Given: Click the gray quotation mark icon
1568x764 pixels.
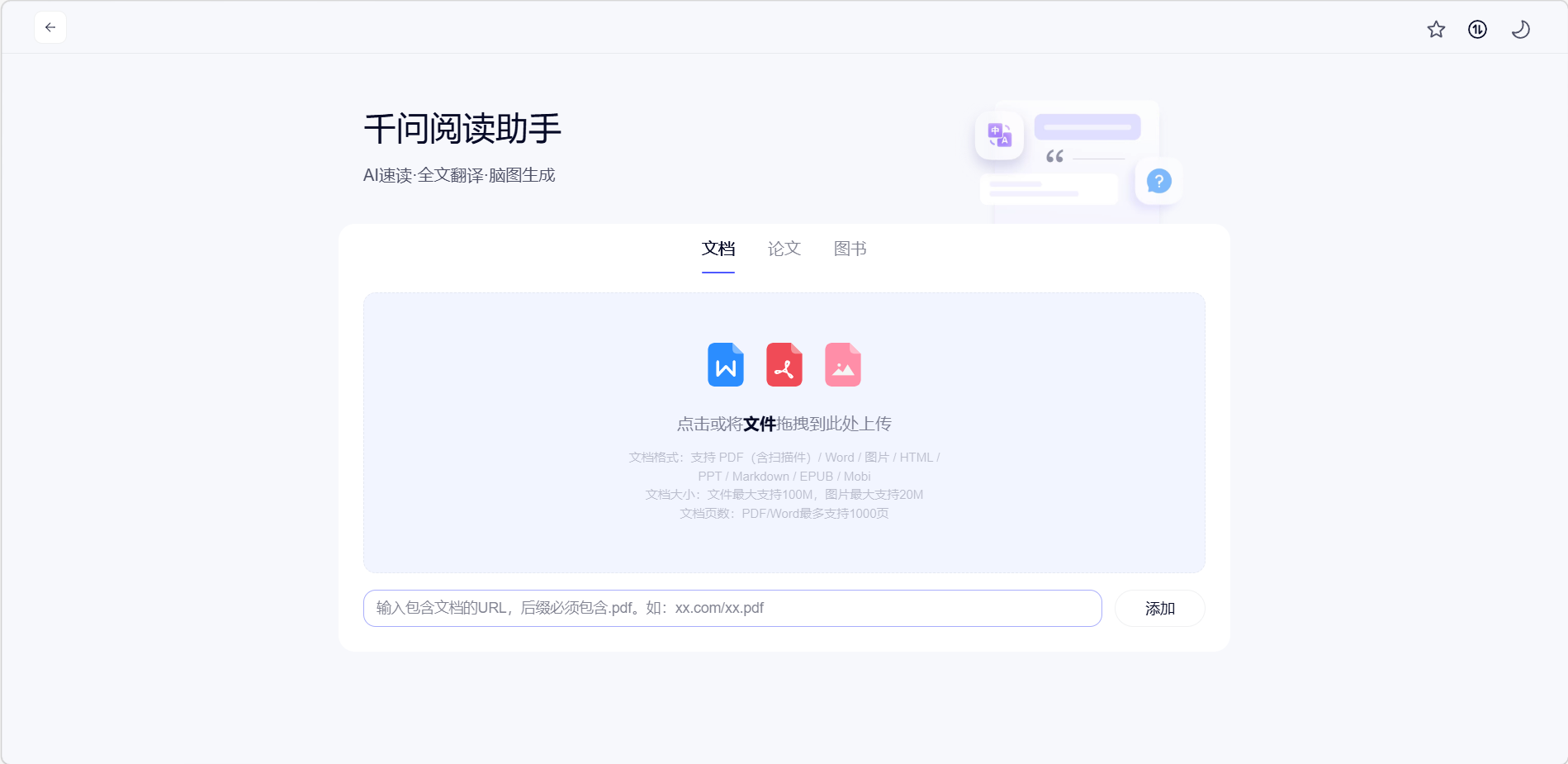Looking at the screenshot, I should [1054, 156].
